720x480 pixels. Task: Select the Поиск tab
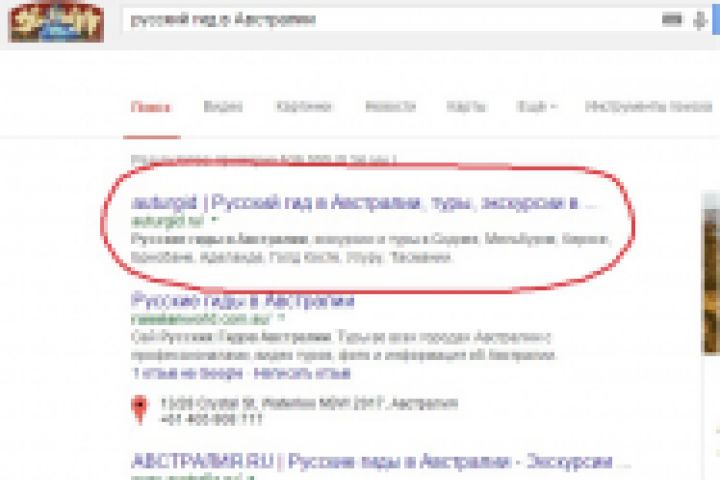point(151,107)
